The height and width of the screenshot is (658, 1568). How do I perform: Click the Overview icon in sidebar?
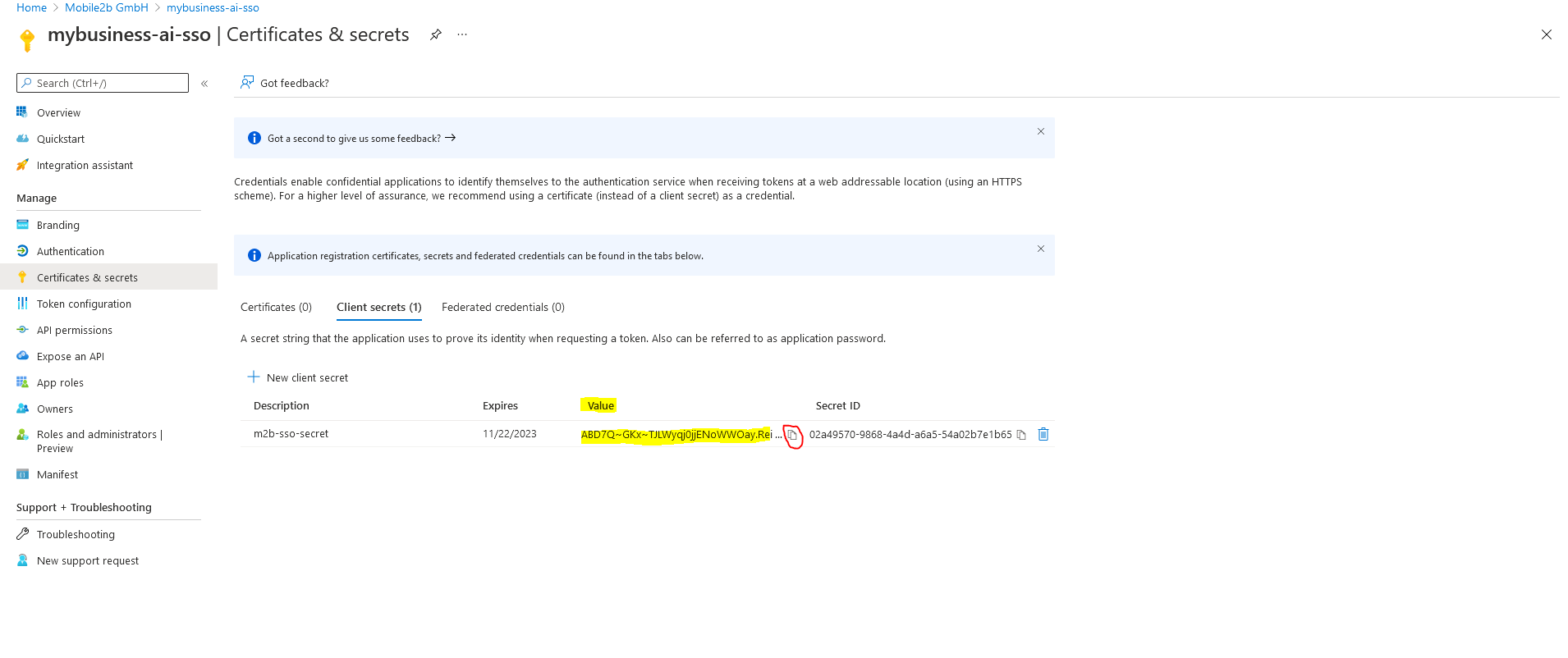tap(22, 112)
